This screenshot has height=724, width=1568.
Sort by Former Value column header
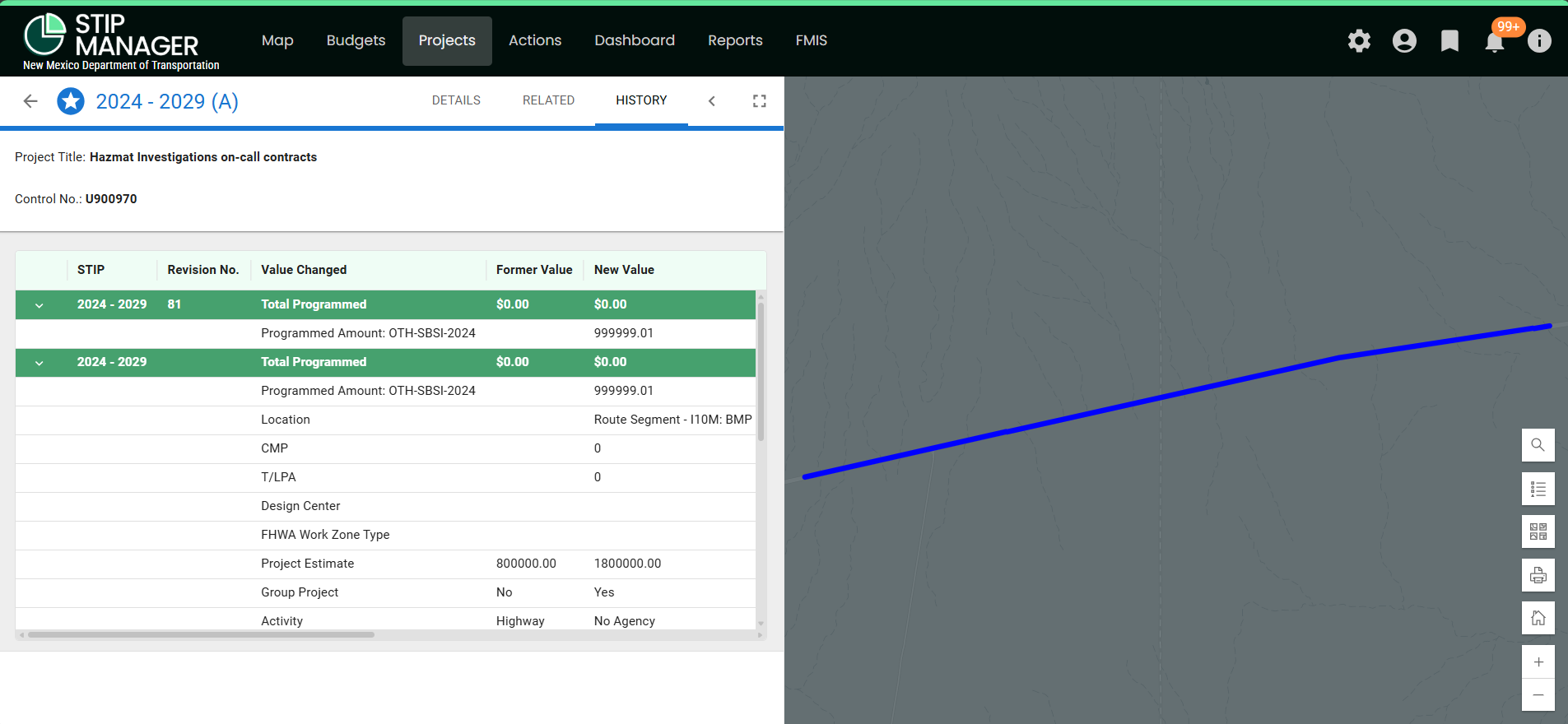534,270
